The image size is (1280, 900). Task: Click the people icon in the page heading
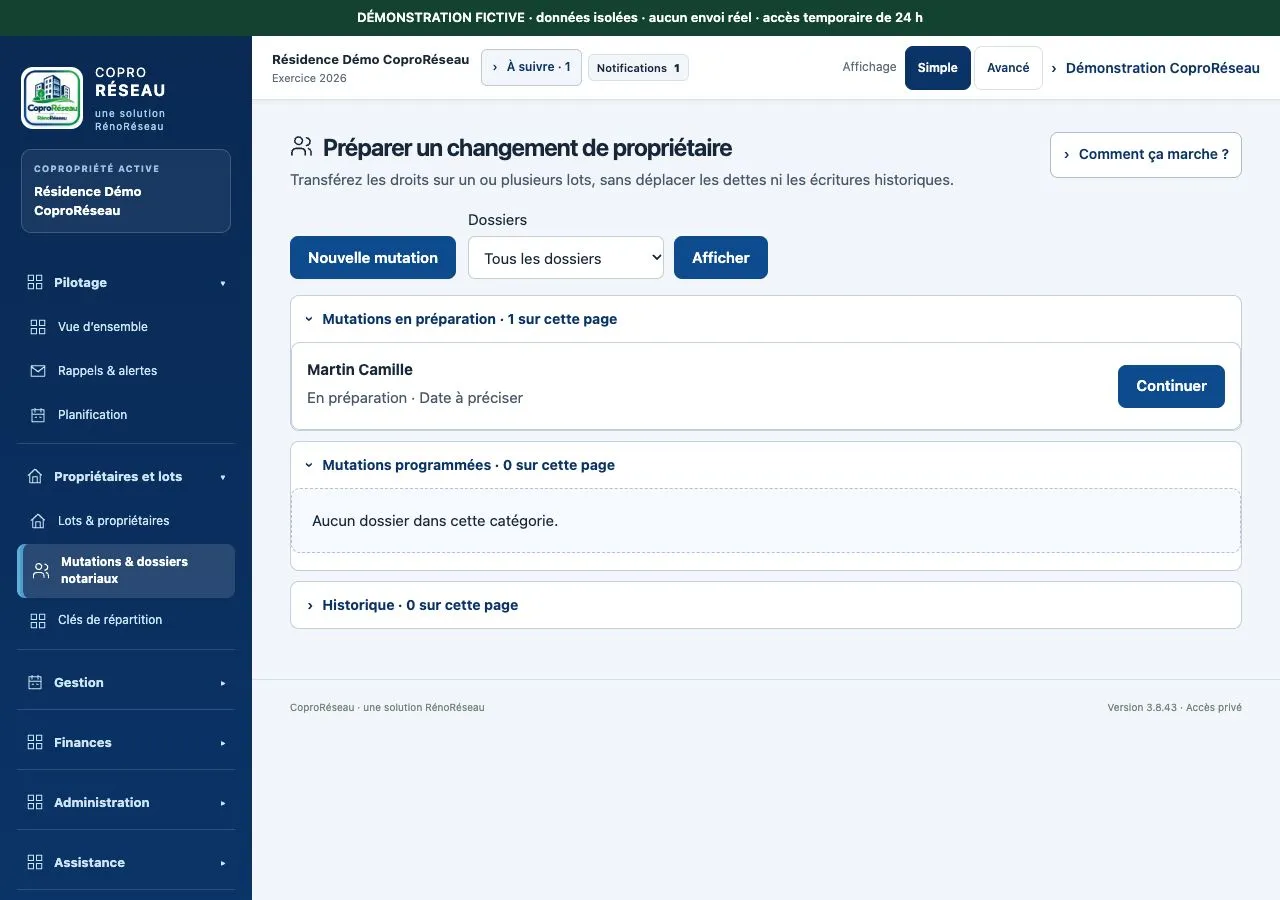click(301, 147)
